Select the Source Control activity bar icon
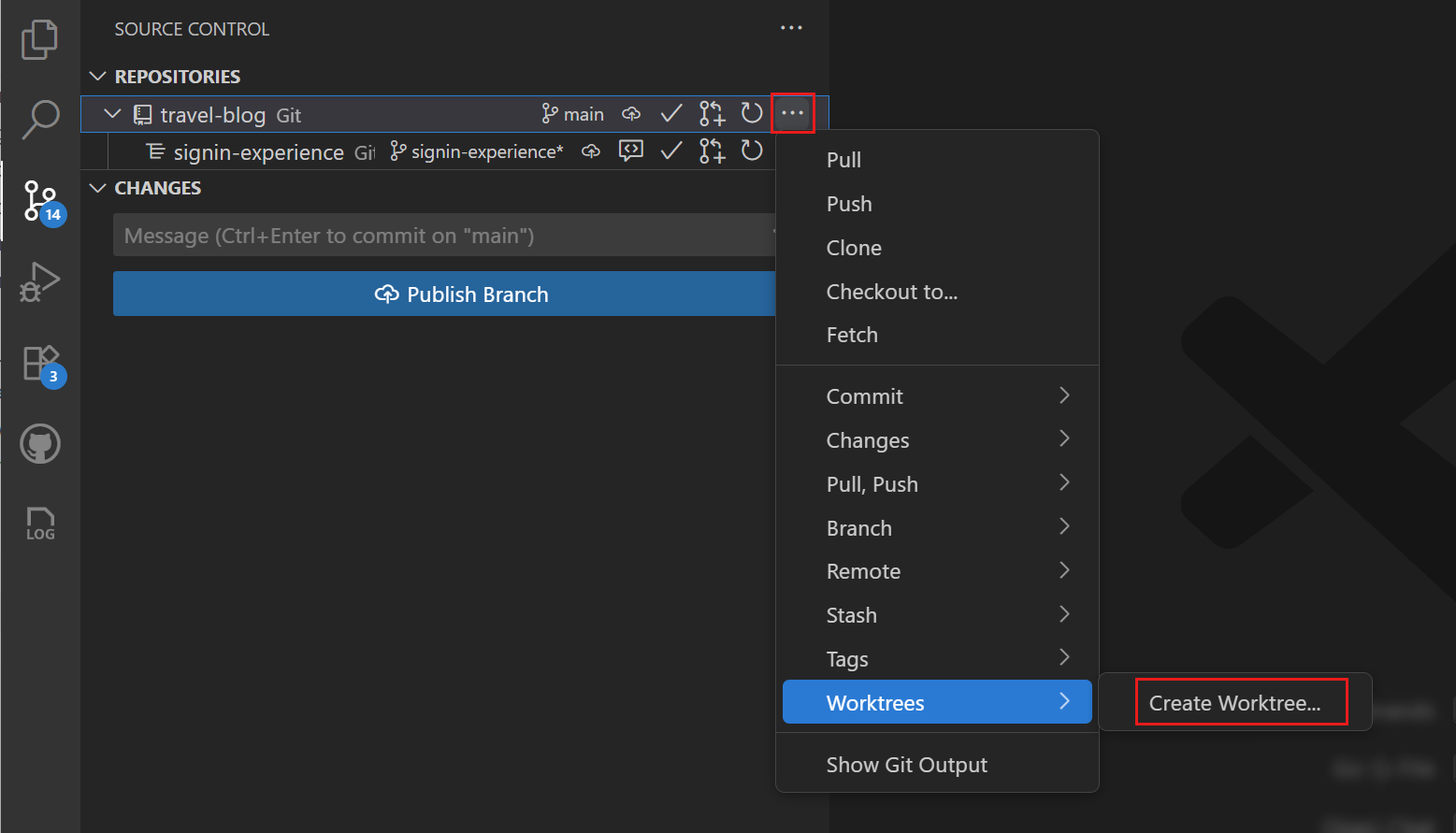The height and width of the screenshot is (833, 1456). pos(39,200)
